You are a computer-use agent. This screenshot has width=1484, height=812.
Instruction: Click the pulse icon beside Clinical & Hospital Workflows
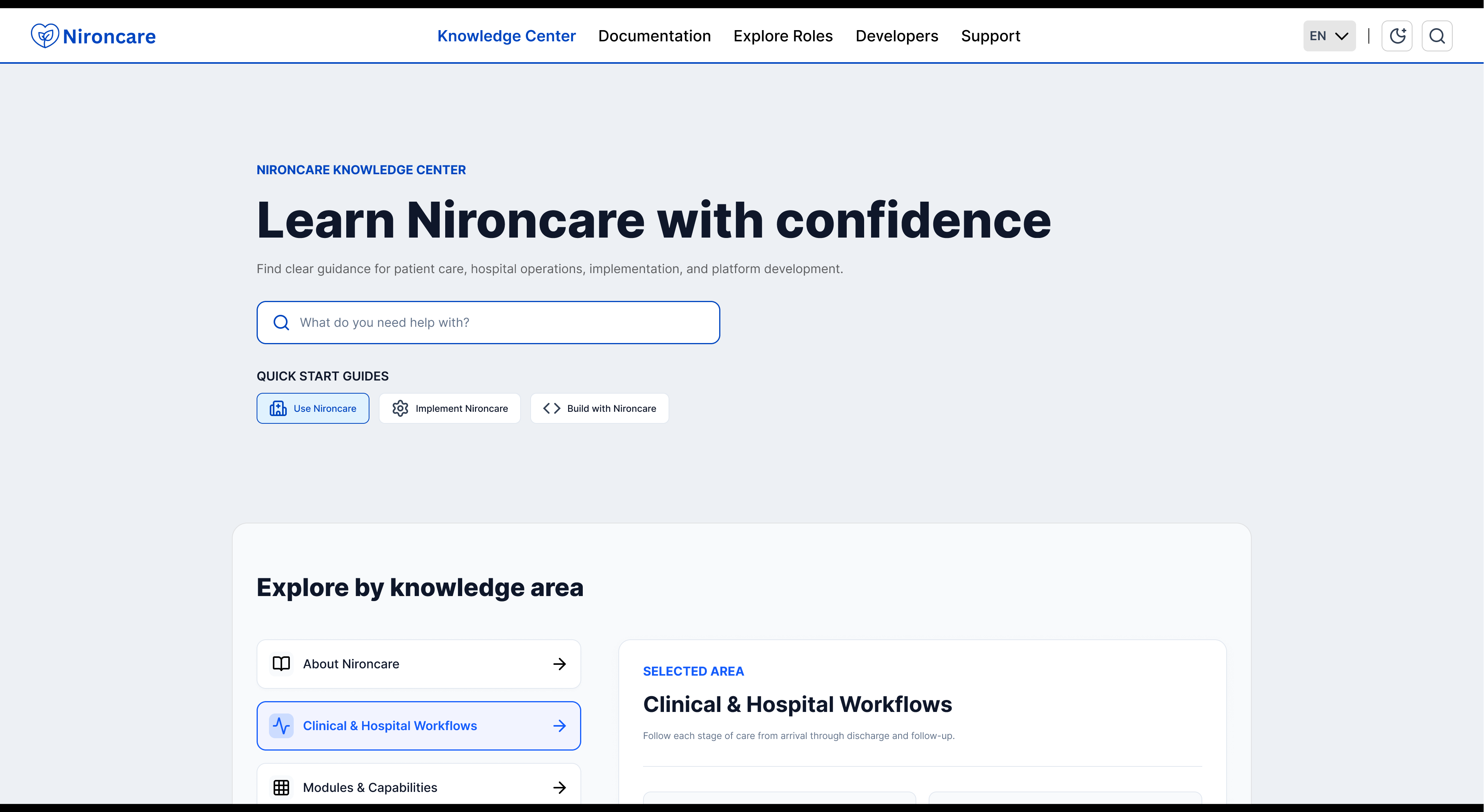coord(281,725)
